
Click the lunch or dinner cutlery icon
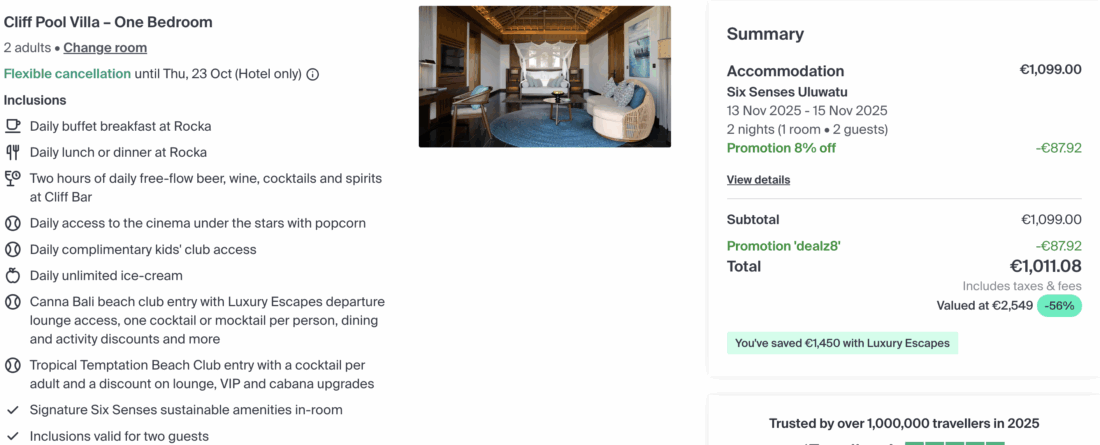[13, 152]
